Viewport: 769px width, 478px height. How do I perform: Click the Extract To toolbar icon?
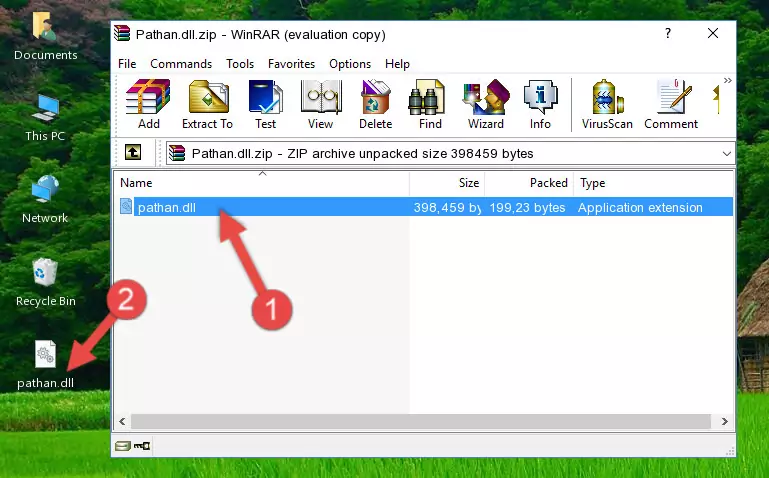click(207, 104)
